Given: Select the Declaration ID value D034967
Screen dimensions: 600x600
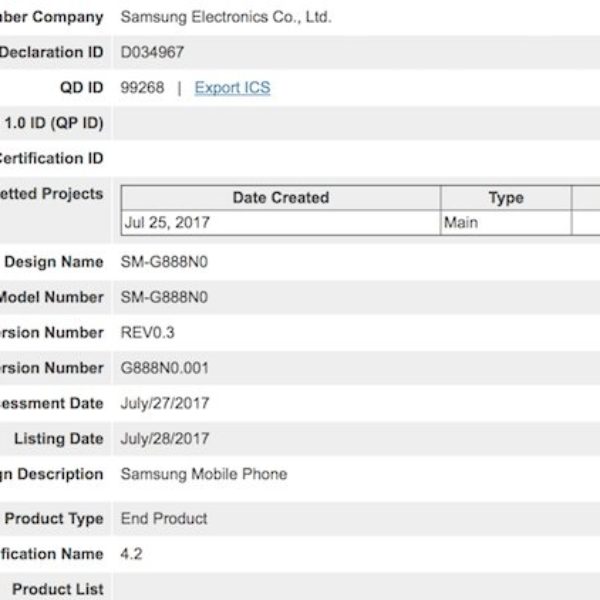Looking at the screenshot, I should (x=152, y=52).
